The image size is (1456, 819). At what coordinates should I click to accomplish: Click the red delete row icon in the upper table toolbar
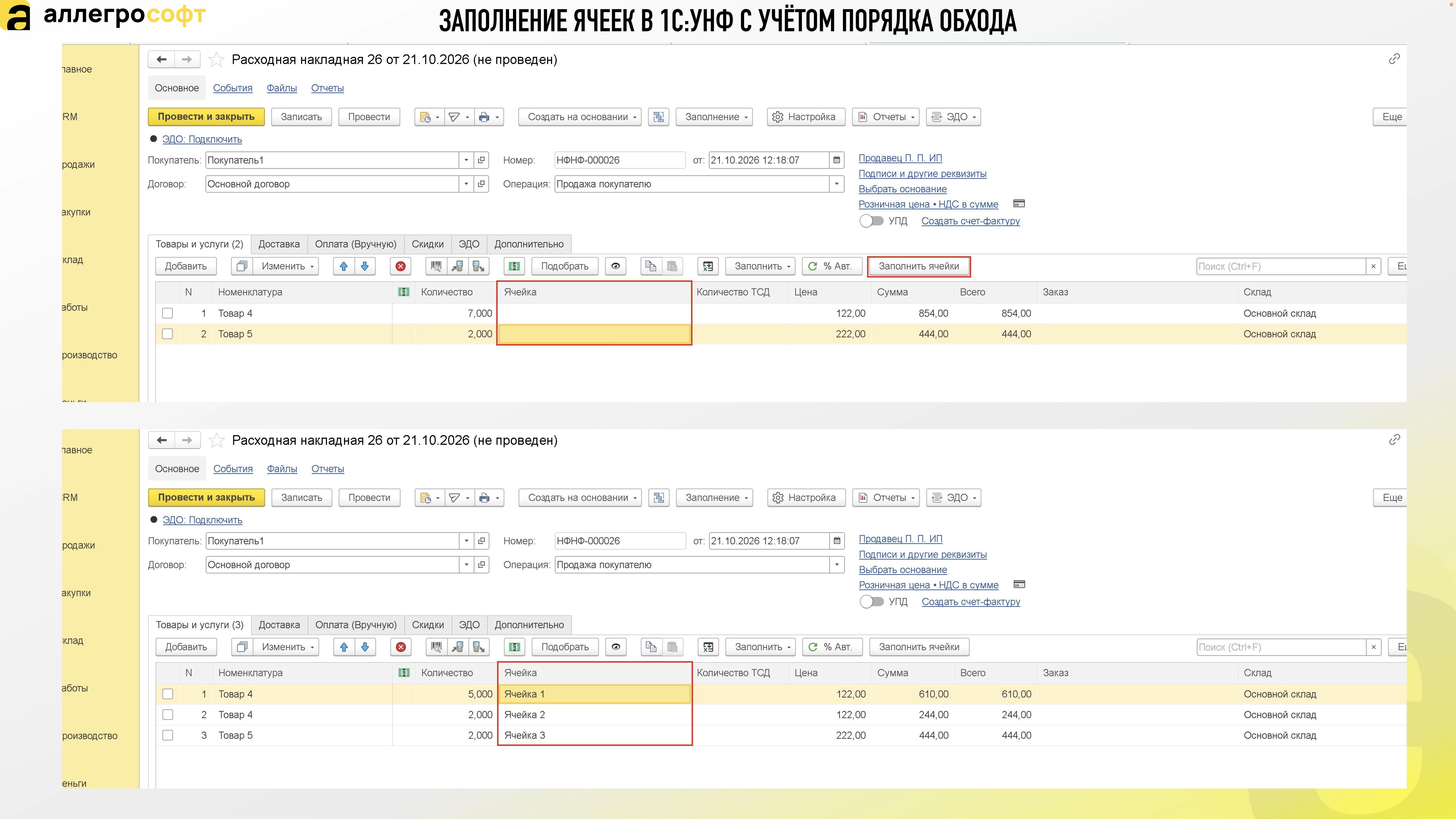(401, 266)
